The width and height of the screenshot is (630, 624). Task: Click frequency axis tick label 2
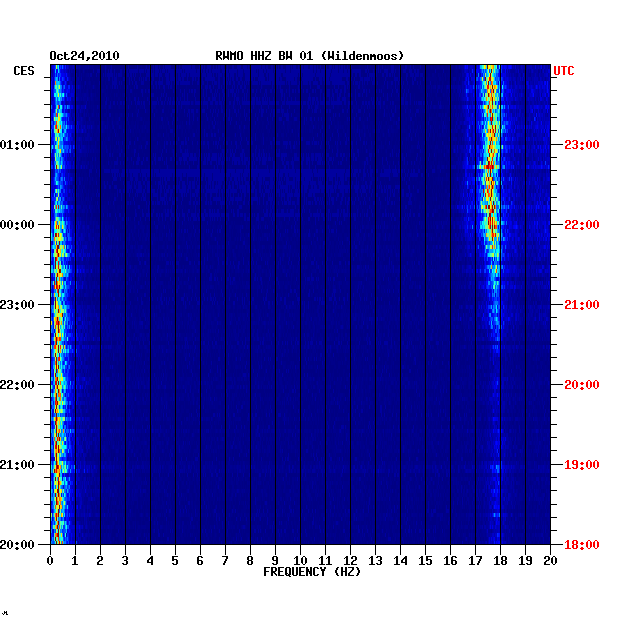pos(100,561)
